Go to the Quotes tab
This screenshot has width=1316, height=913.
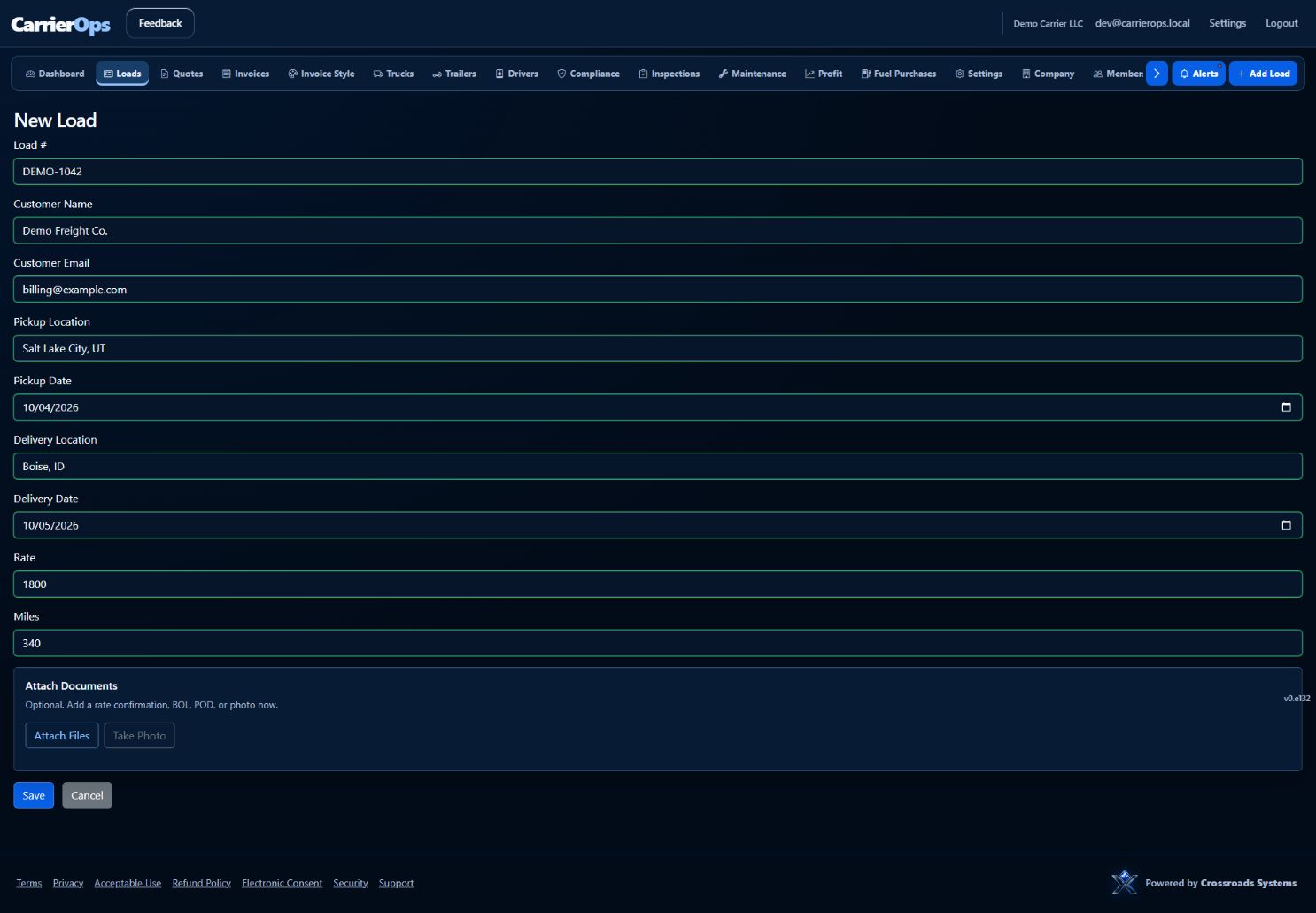coord(182,74)
